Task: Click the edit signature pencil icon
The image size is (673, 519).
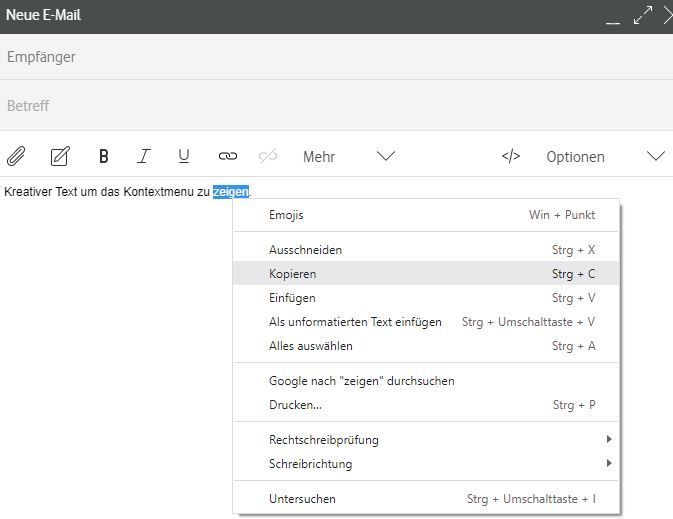Action: click(x=60, y=156)
